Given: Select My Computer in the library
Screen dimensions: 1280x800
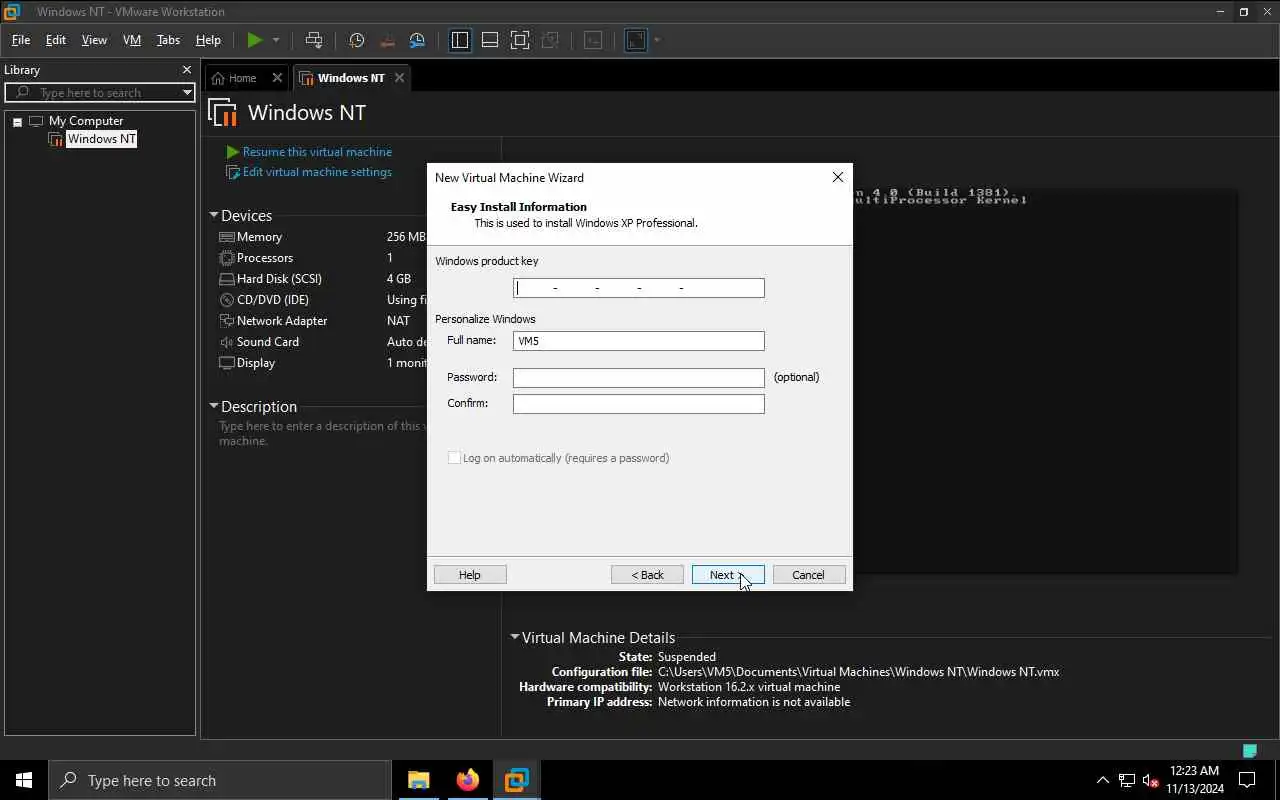Looking at the screenshot, I should click(x=86, y=121).
